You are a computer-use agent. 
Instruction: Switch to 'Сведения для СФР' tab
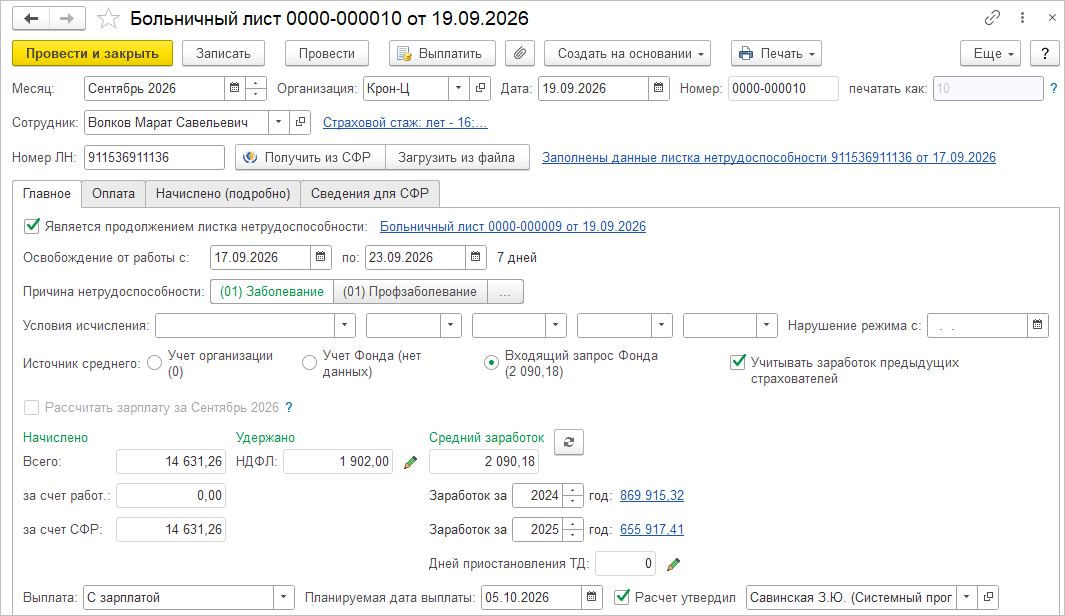(370, 194)
